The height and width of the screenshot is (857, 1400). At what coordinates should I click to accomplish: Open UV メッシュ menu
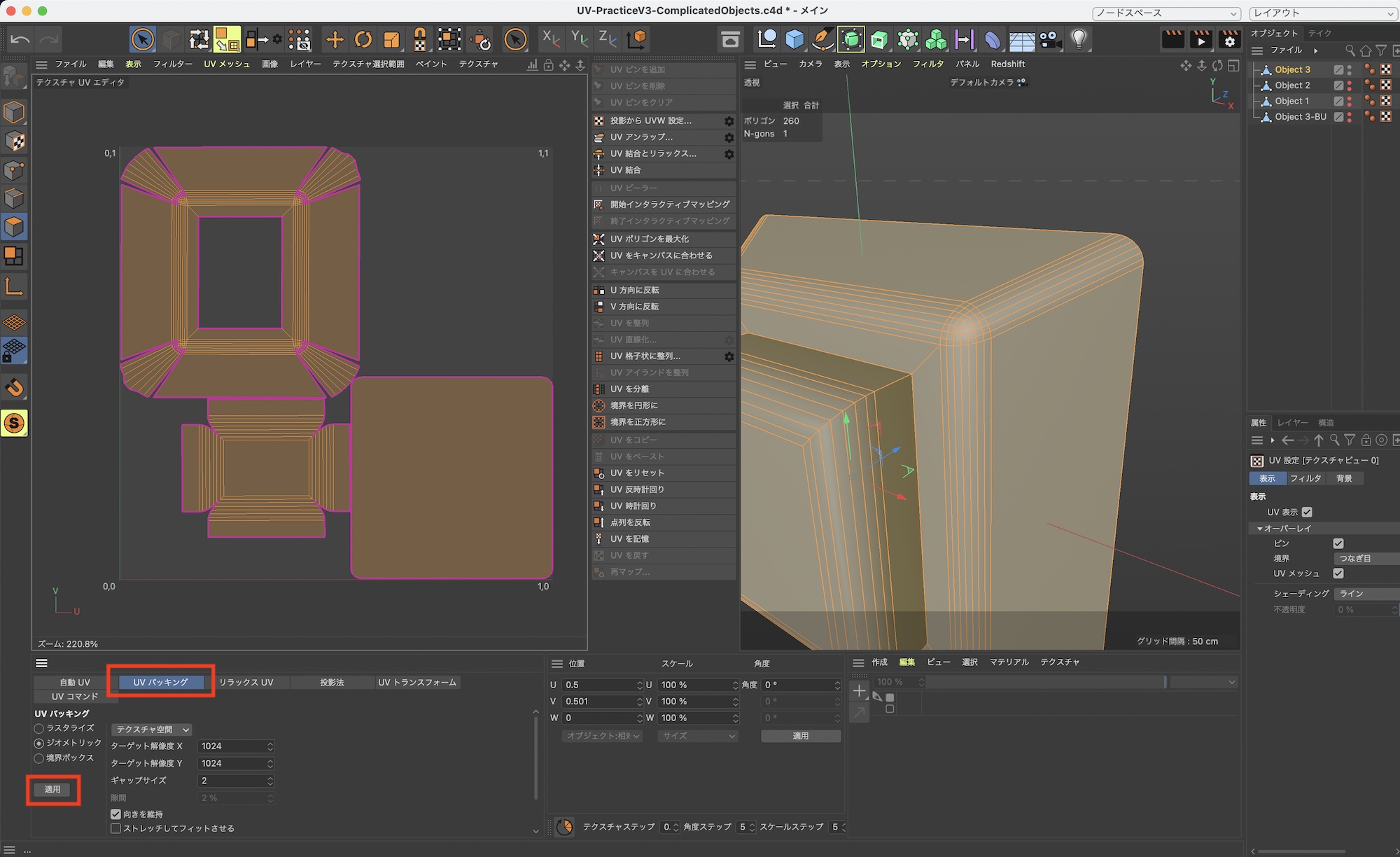point(227,64)
